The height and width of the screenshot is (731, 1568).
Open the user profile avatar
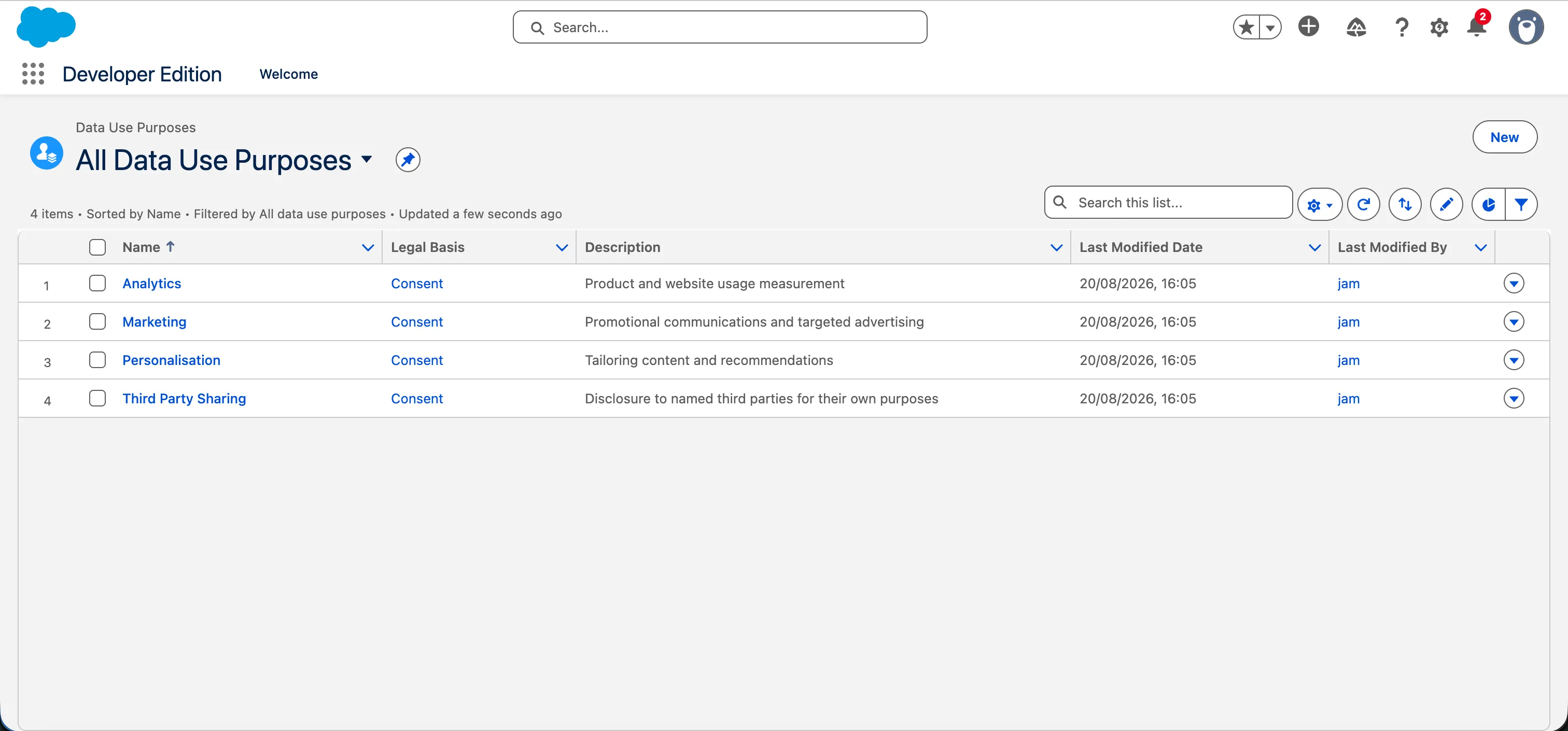coord(1526,27)
